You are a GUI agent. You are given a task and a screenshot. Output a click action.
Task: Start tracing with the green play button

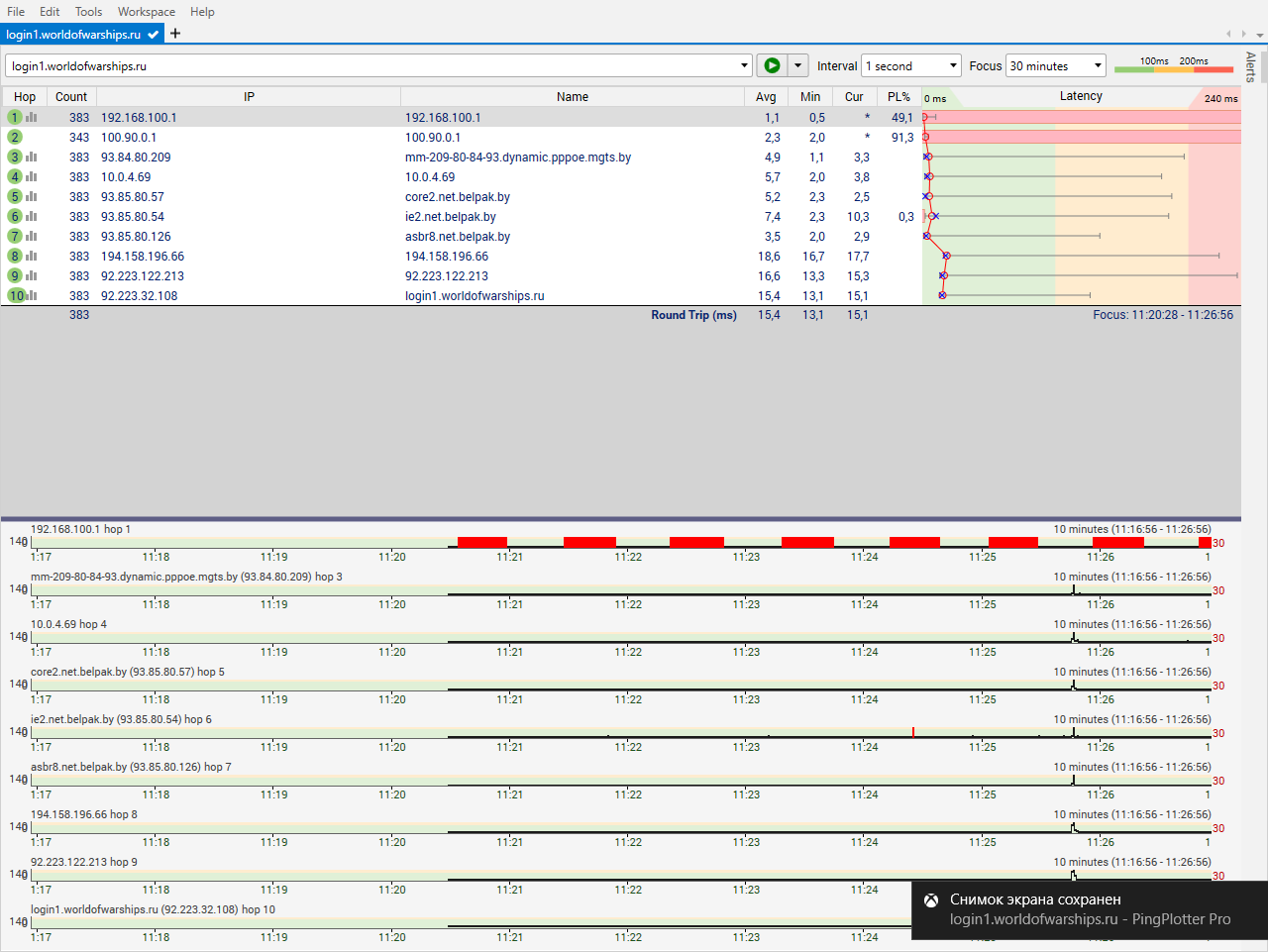pos(772,65)
